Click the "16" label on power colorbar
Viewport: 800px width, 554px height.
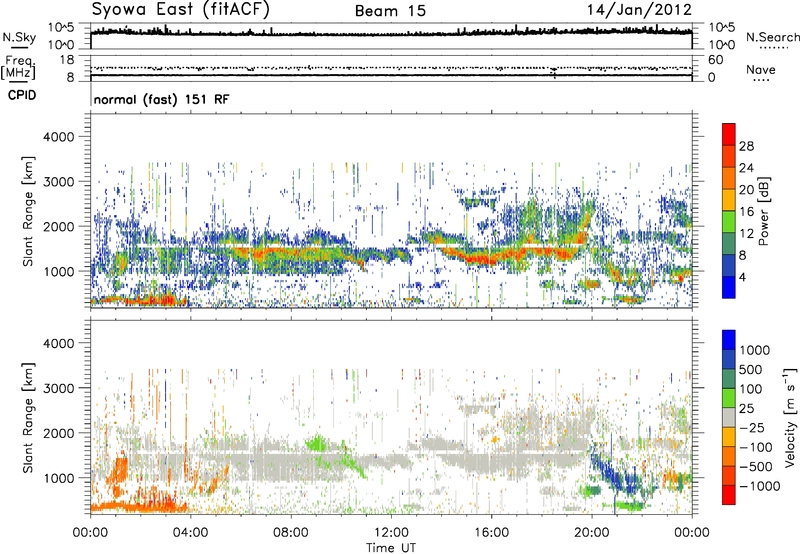click(x=746, y=212)
